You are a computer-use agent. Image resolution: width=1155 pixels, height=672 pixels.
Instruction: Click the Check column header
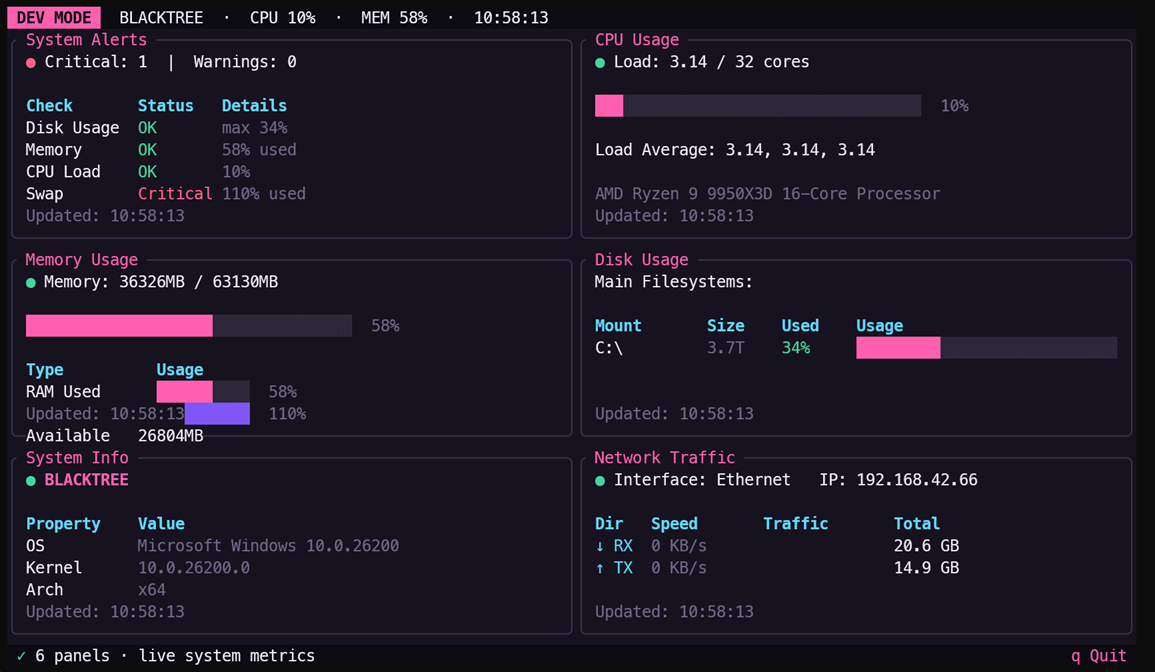[49, 106]
